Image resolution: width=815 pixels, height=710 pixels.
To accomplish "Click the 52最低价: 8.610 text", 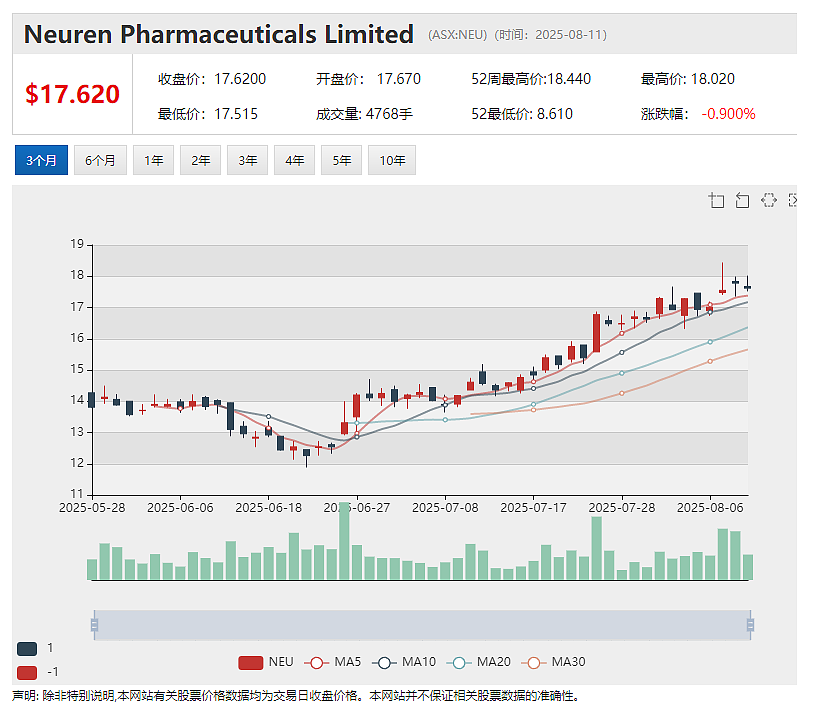I will (x=522, y=114).
